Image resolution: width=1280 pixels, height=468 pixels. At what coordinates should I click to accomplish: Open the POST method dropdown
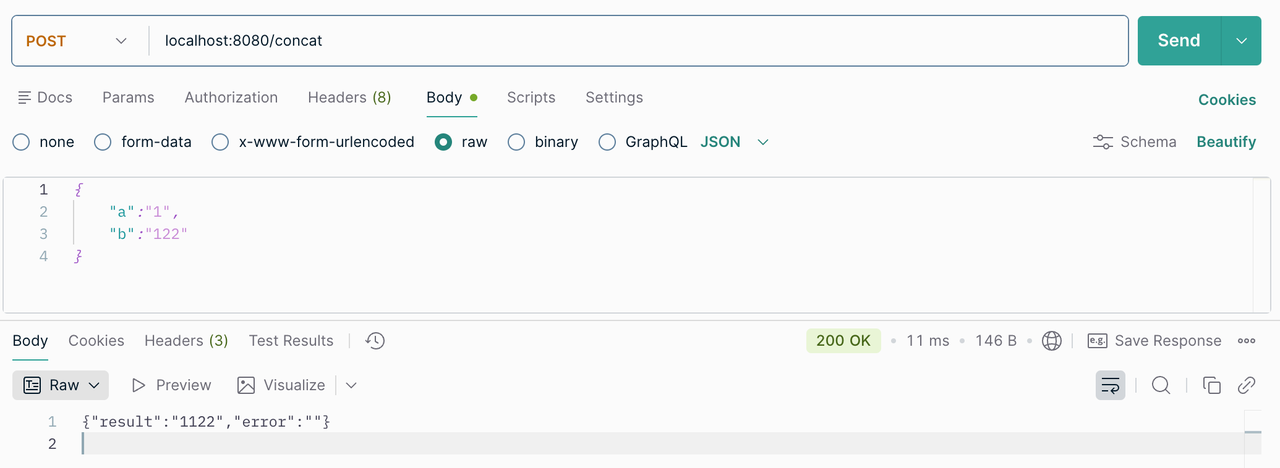click(77, 41)
